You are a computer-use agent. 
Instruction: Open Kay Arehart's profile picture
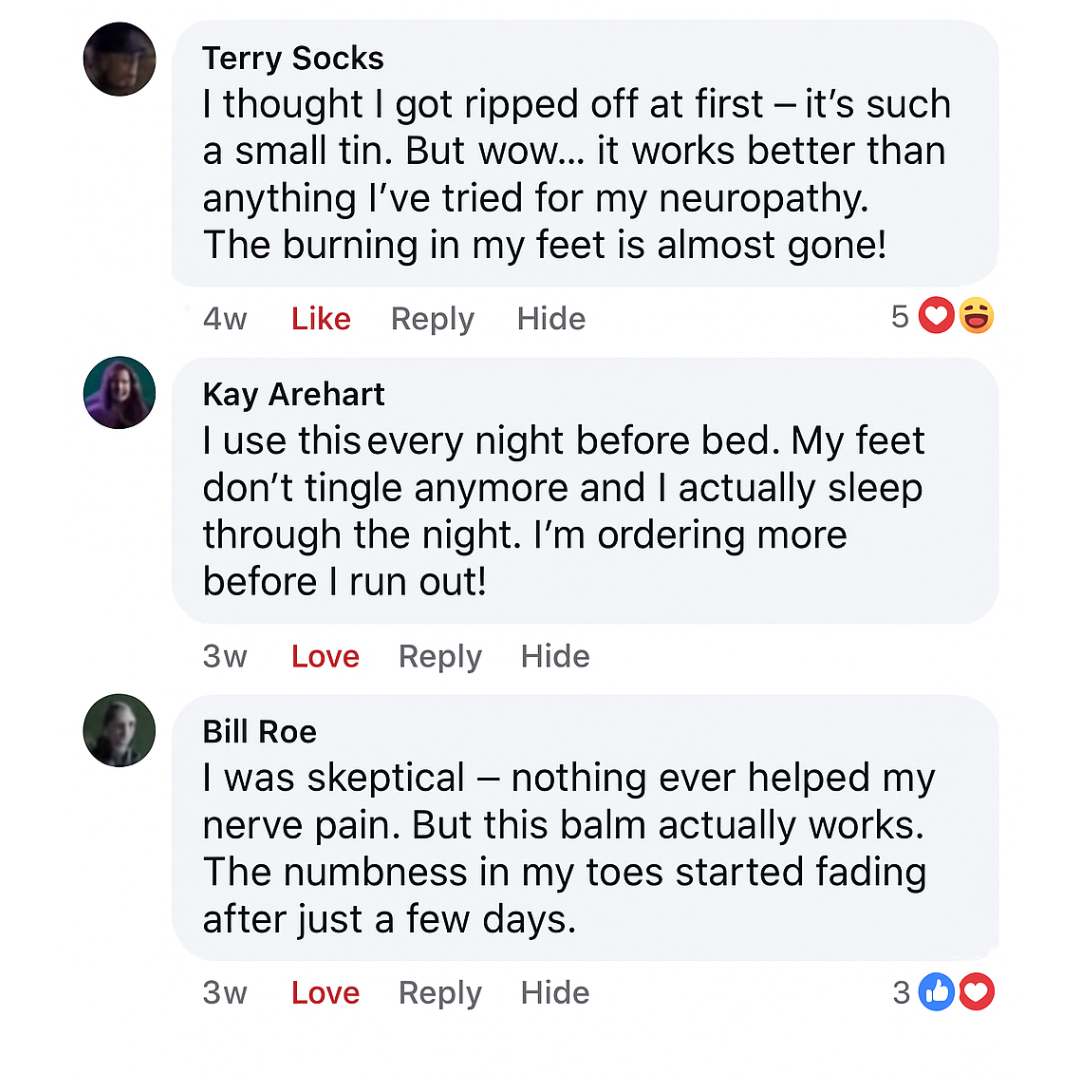point(120,393)
